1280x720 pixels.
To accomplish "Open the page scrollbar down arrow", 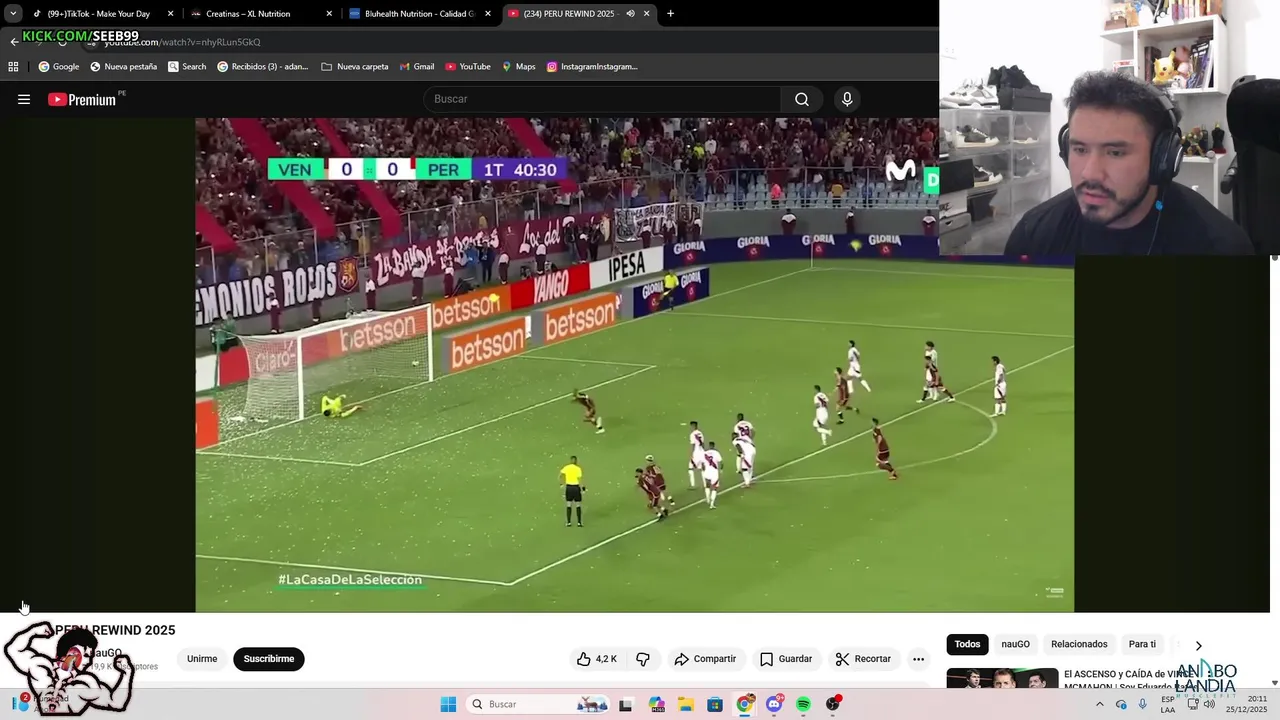I will (1274, 683).
